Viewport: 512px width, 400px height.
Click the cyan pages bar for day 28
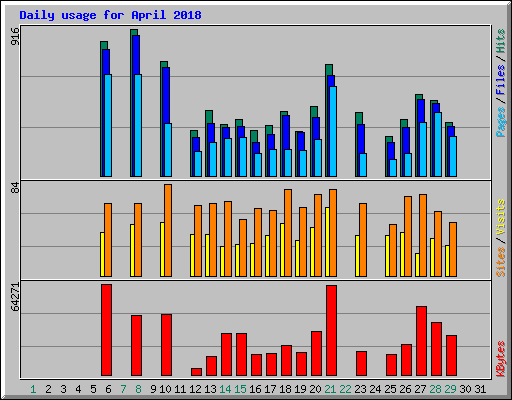click(438, 144)
